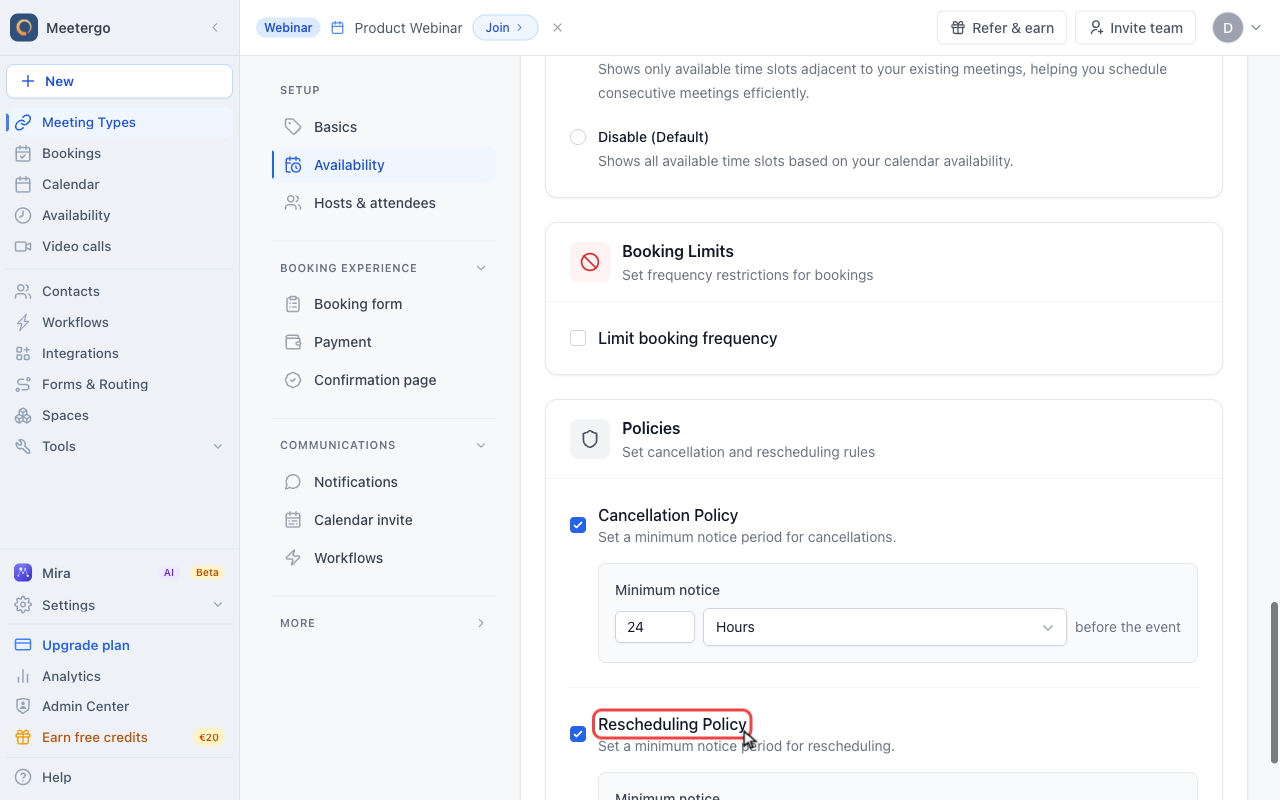Click the Forms & Routing icon

coord(23,384)
